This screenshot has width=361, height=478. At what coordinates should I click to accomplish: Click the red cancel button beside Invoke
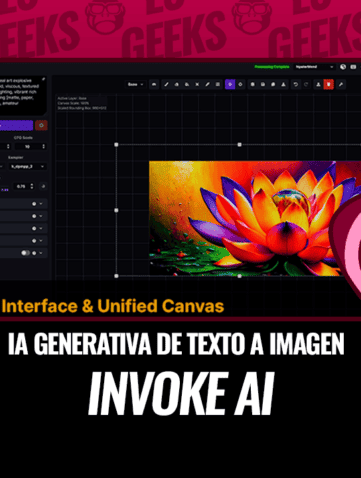coord(41,125)
